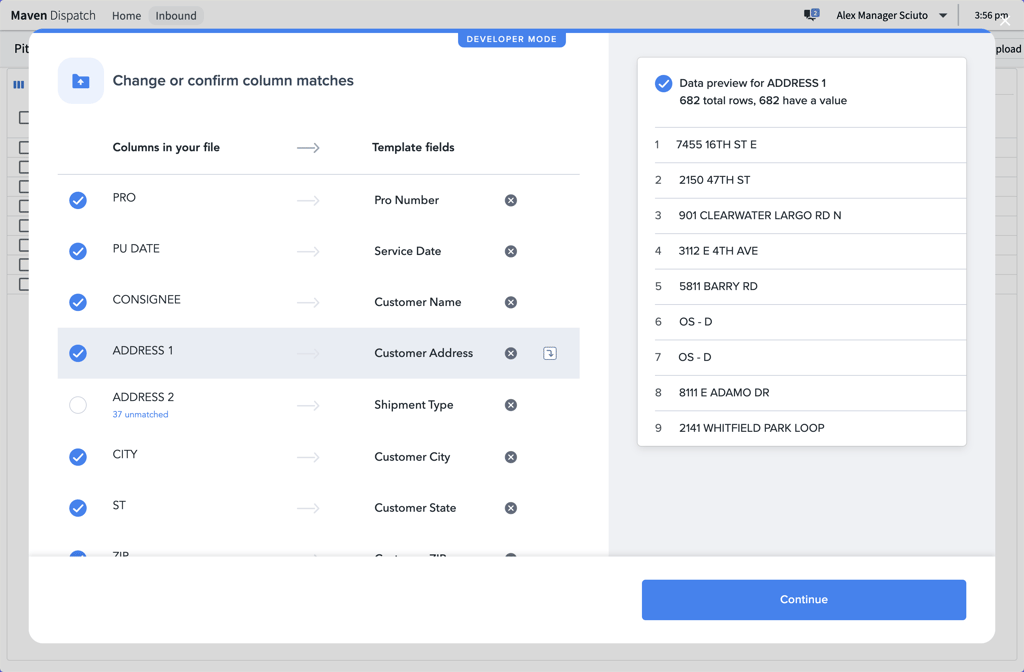Remove the Customer Address field match
Image resolution: width=1024 pixels, height=672 pixels.
(x=511, y=353)
